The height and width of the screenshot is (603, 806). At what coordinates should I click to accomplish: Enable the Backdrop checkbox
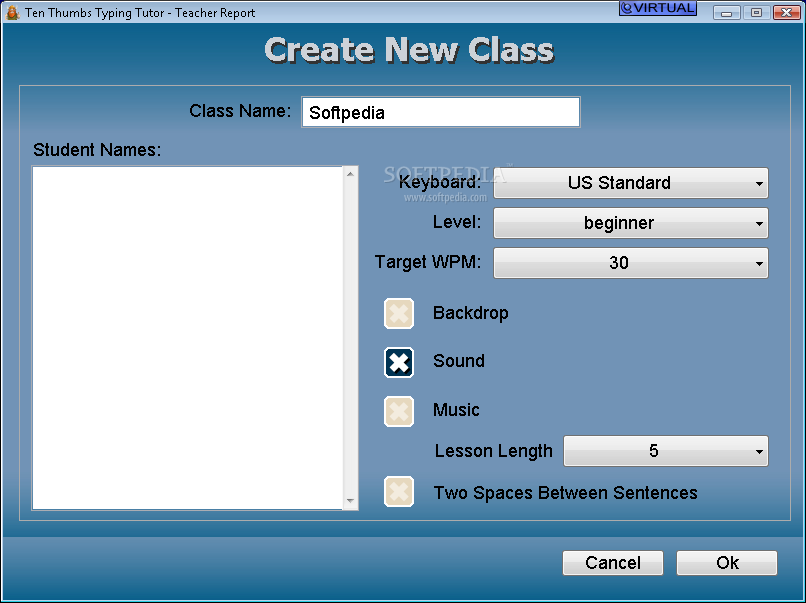point(399,314)
